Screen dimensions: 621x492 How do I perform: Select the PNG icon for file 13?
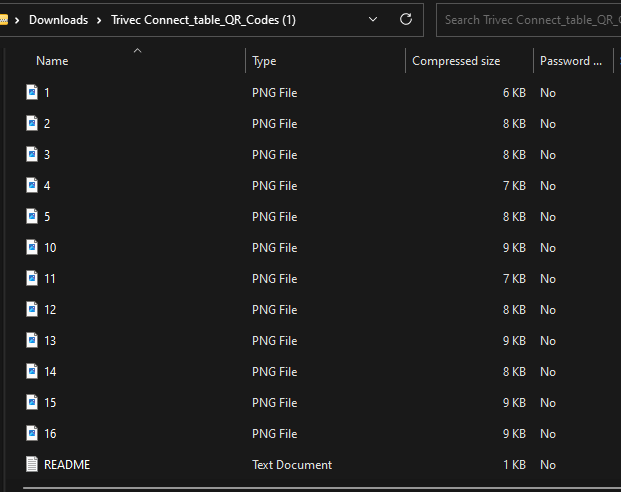coord(32,340)
